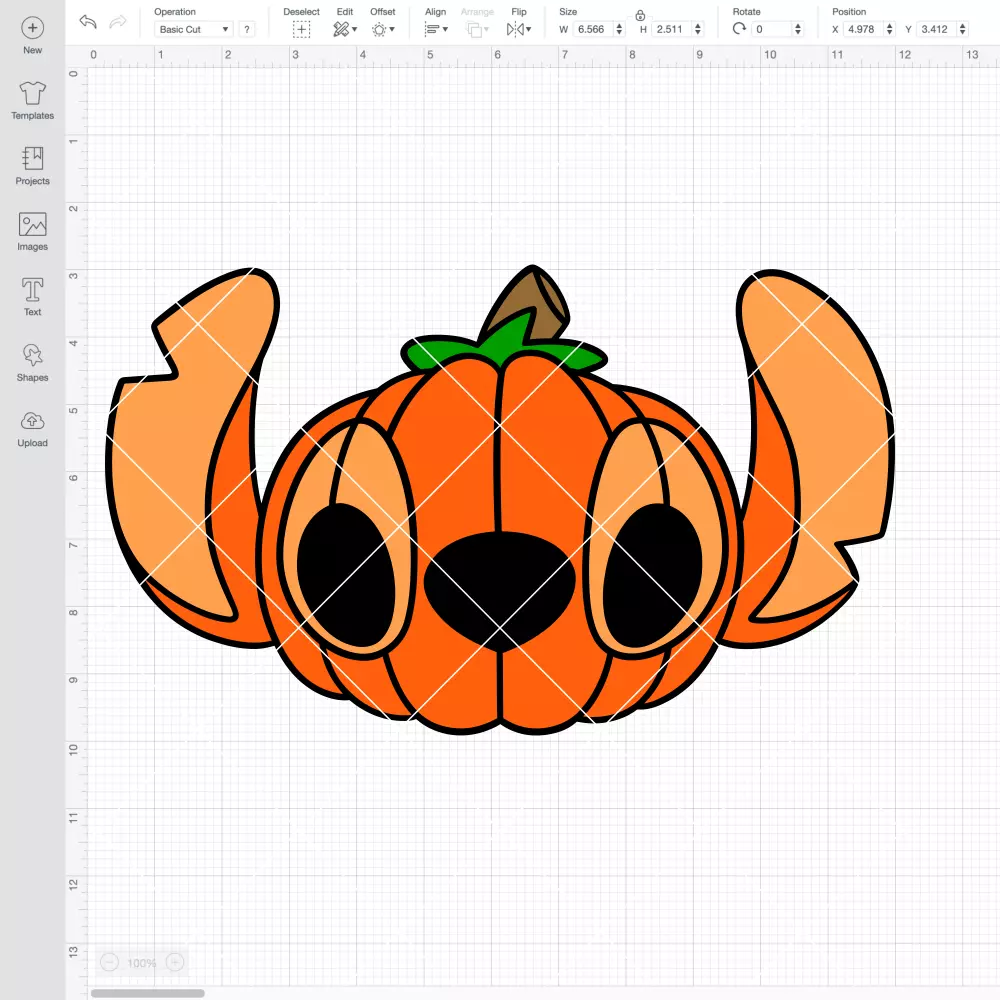Open the Offset tool
The image size is (1000, 1000).
[x=383, y=29]
